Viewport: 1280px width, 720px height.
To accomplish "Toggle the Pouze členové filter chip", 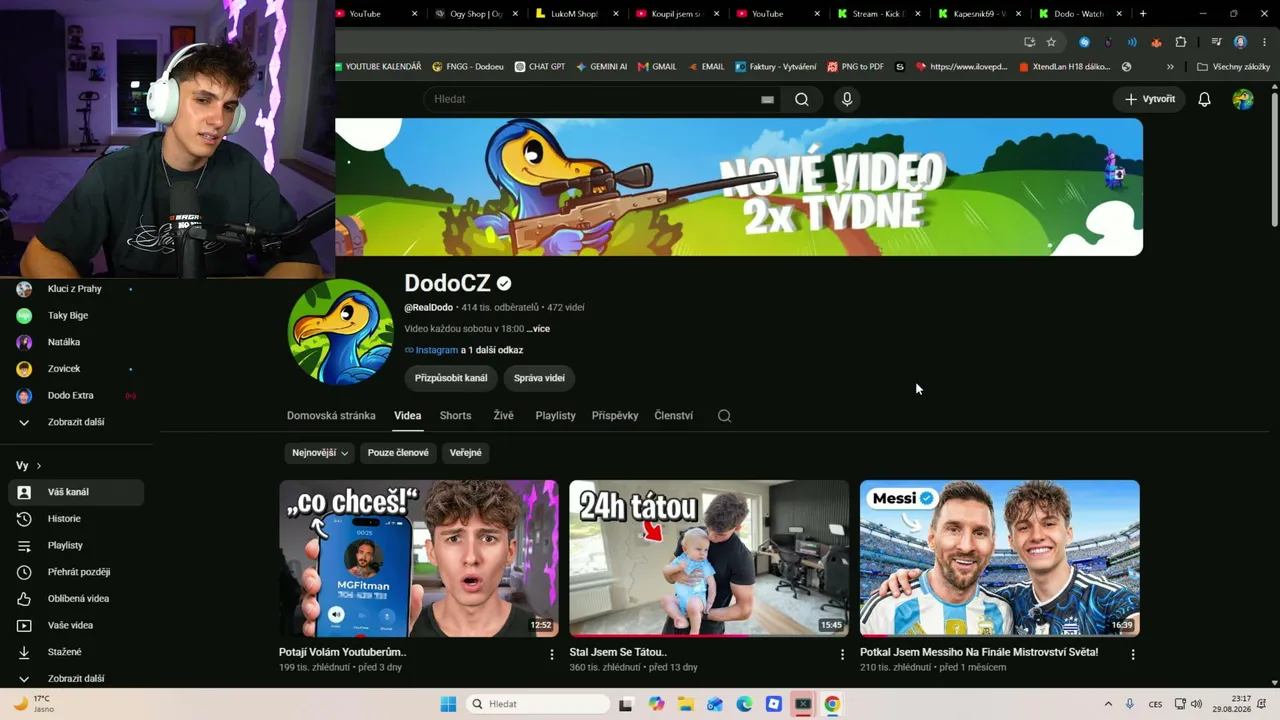I will pos(398,453).
